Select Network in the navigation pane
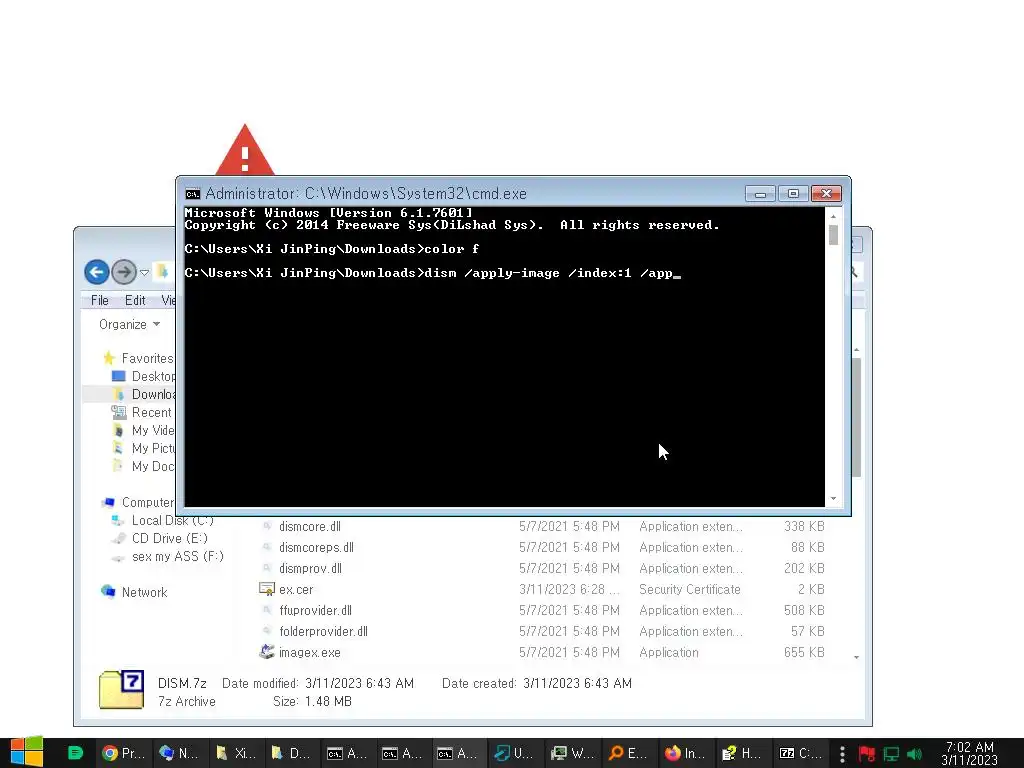The image size is (1024, 768). [135, 592]
